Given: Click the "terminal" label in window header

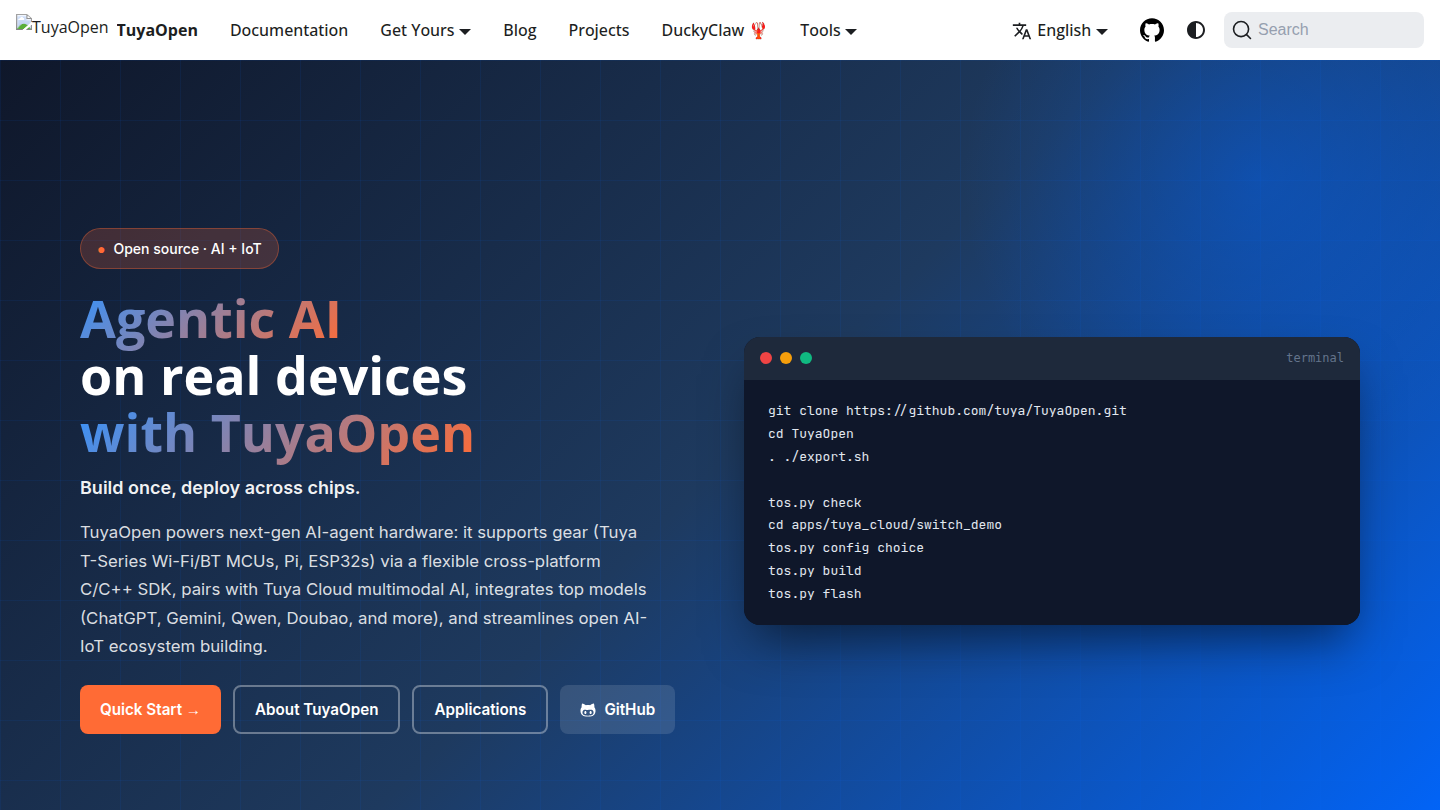Looking at the screenshot, I should [1315, 358].
